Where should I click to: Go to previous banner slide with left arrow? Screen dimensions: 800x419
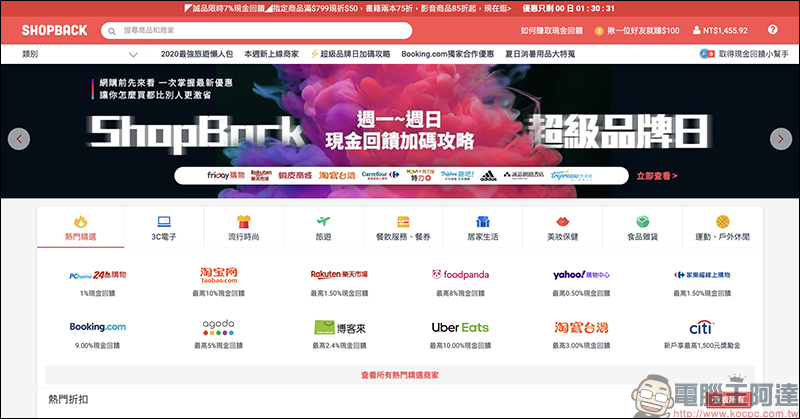tap(18, 138)
